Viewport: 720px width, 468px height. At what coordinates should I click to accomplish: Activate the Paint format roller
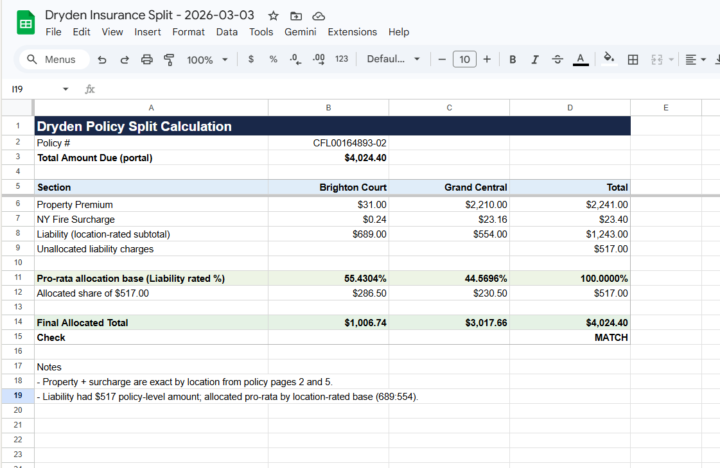click(169, 60)
